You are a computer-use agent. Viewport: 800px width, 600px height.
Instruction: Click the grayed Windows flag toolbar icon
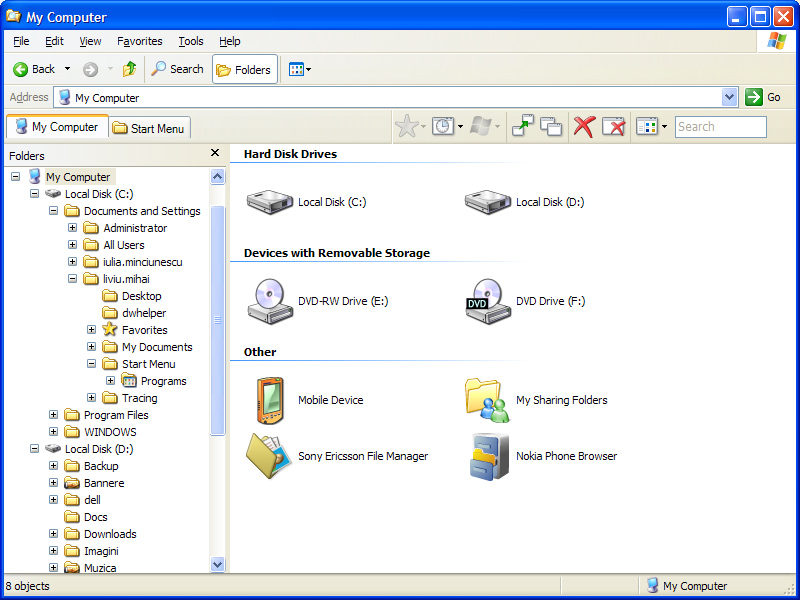coord(480,126)
